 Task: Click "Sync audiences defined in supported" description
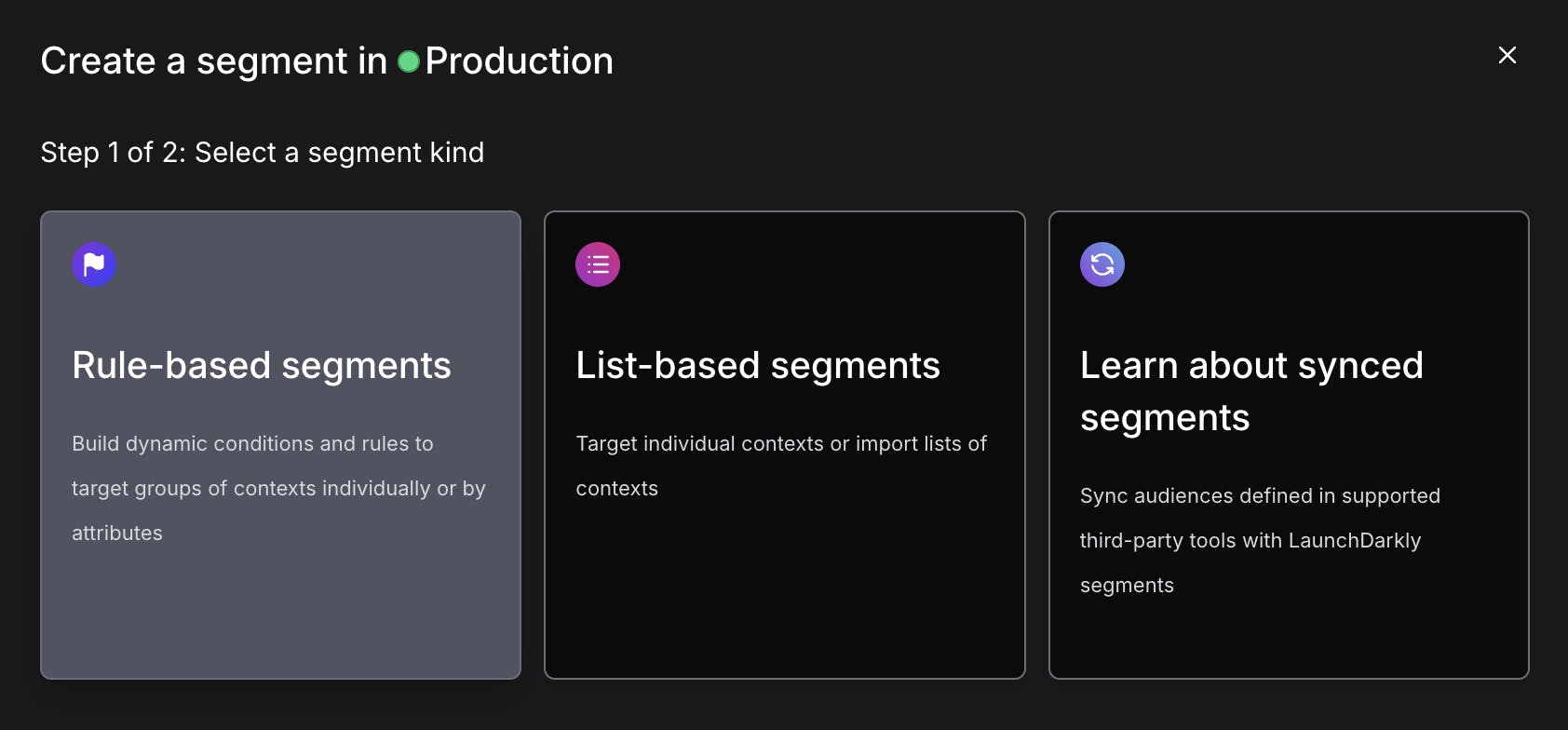click(1260, 540)
